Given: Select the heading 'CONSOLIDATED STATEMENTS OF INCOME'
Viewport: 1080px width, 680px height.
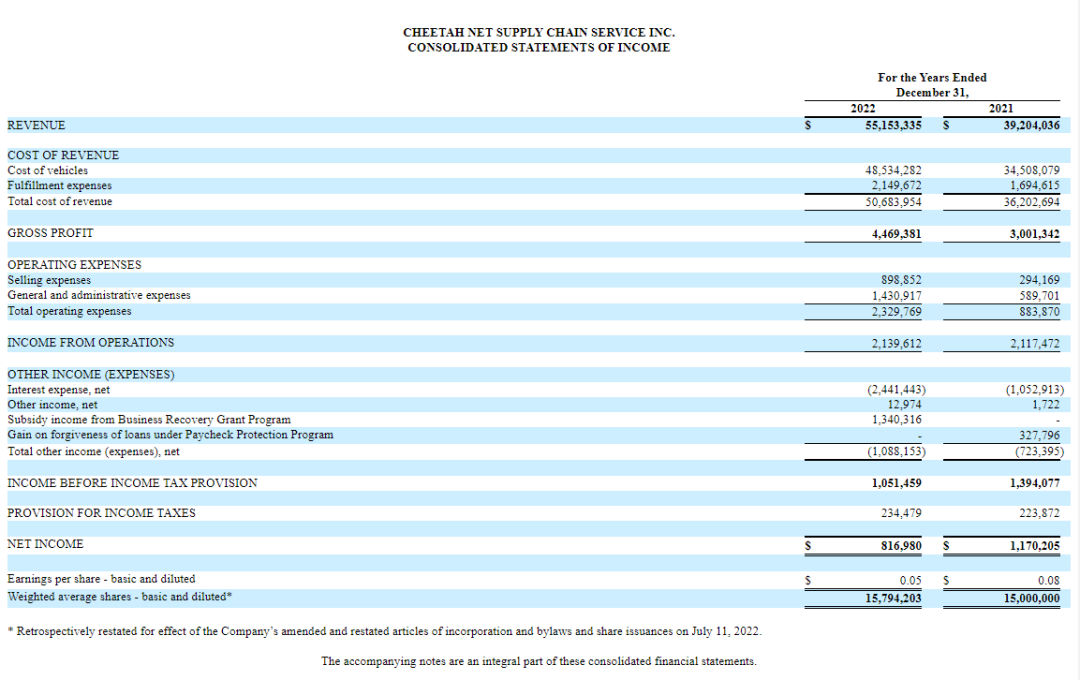Looking at the screenshot, I should (x=539, y=48).
